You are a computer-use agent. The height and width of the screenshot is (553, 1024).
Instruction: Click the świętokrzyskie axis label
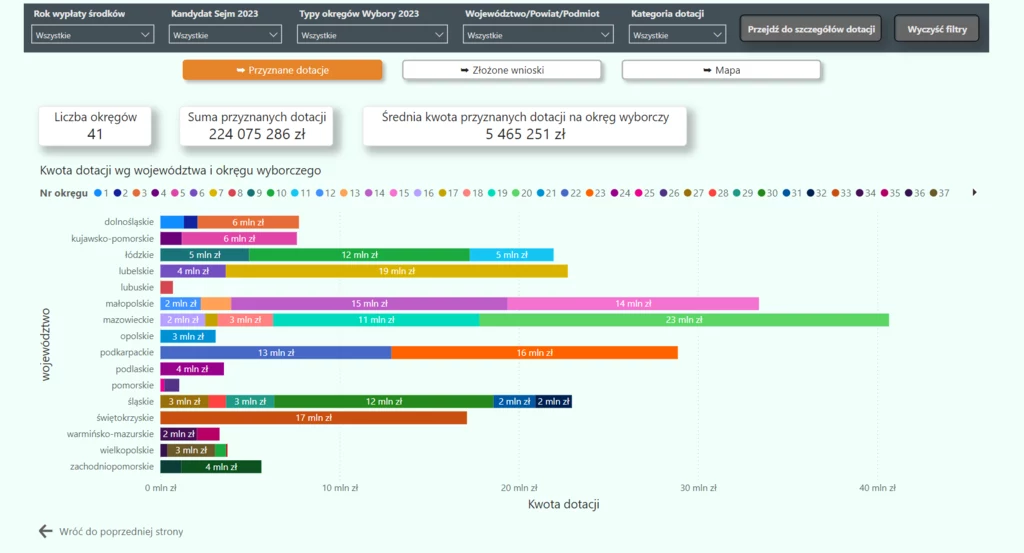(125, 418)
